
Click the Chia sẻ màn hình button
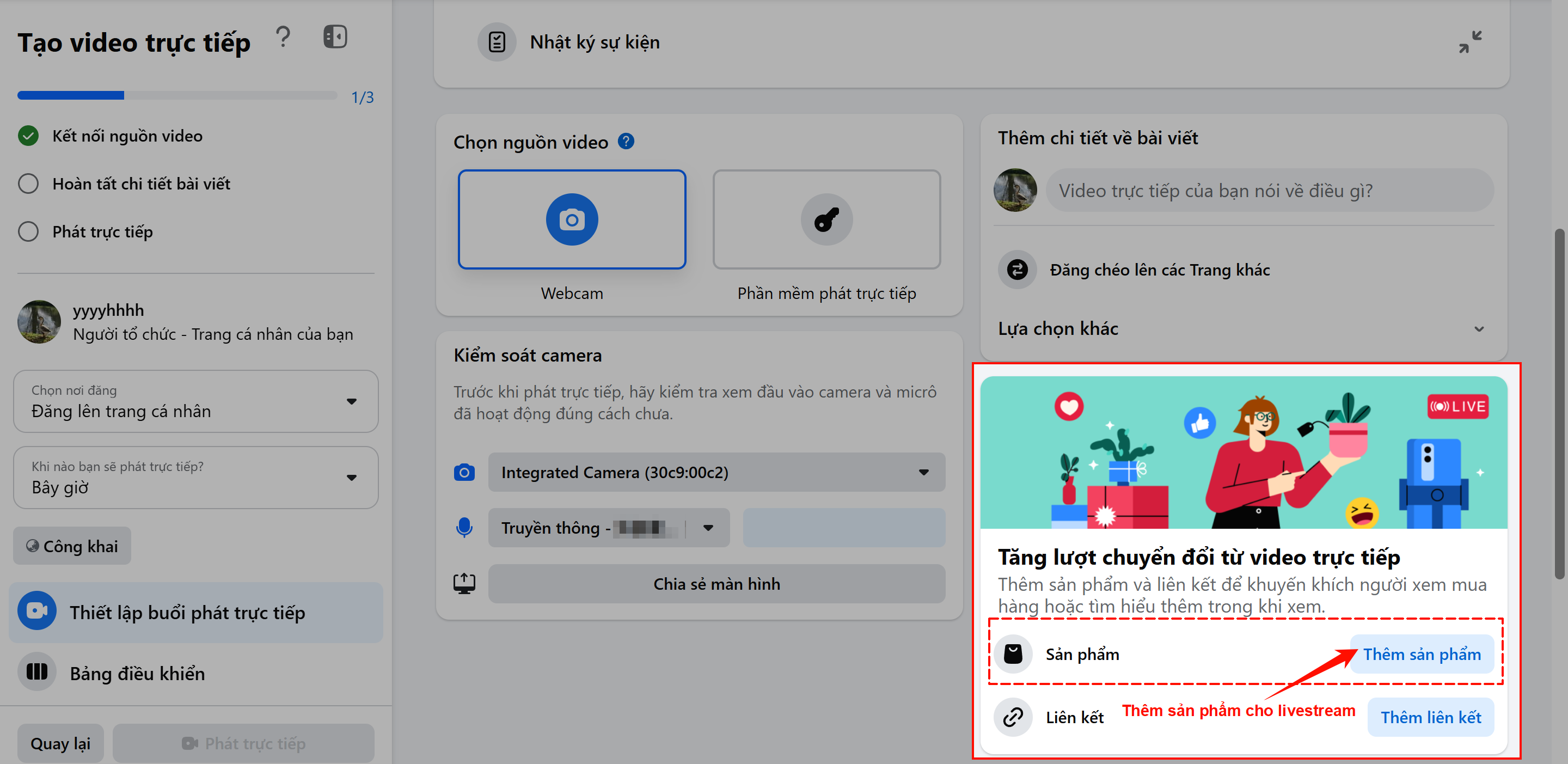point(716,584)
